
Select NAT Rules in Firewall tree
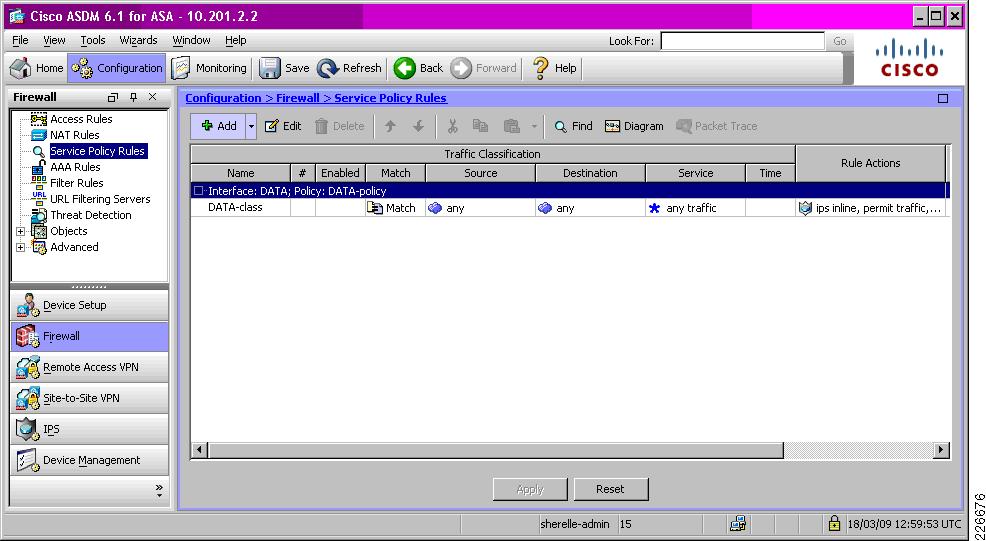click(74, 135)
